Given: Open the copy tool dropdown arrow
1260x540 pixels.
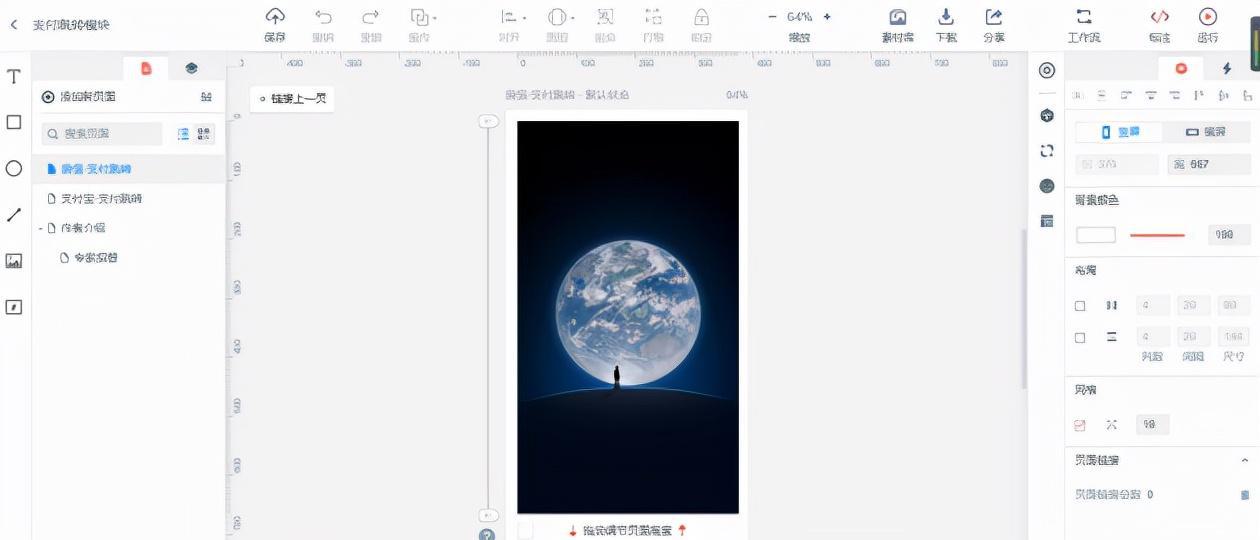Looking at the screenshot, I should (x=434, y=18).
